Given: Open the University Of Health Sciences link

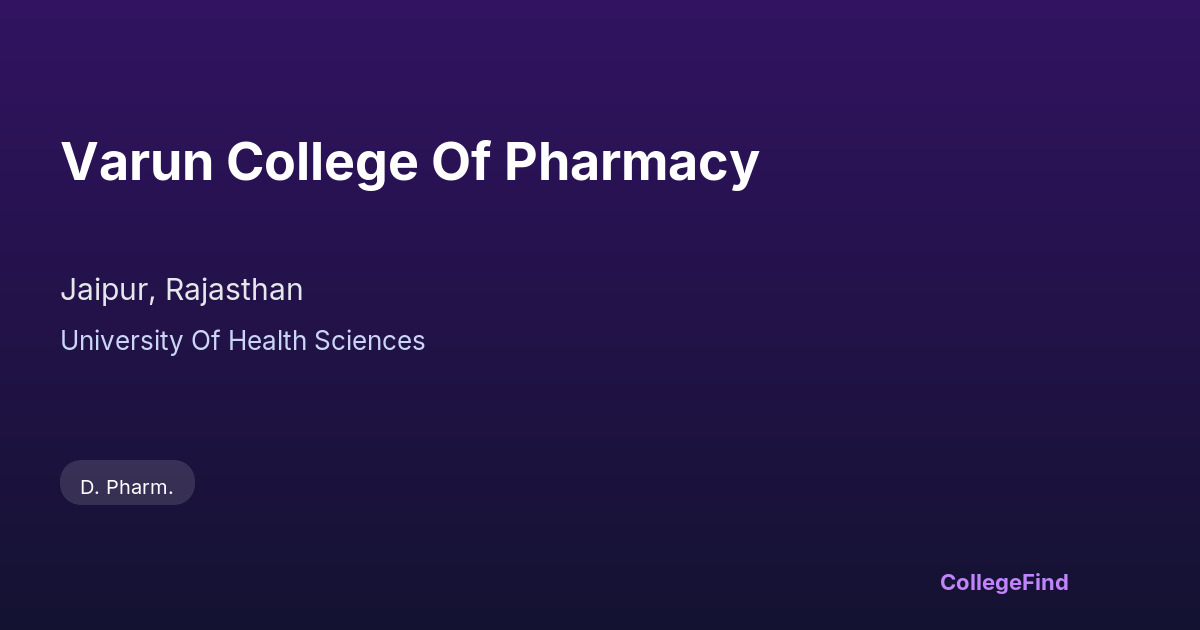Looking at the screenshot, I should click(242, 341).
